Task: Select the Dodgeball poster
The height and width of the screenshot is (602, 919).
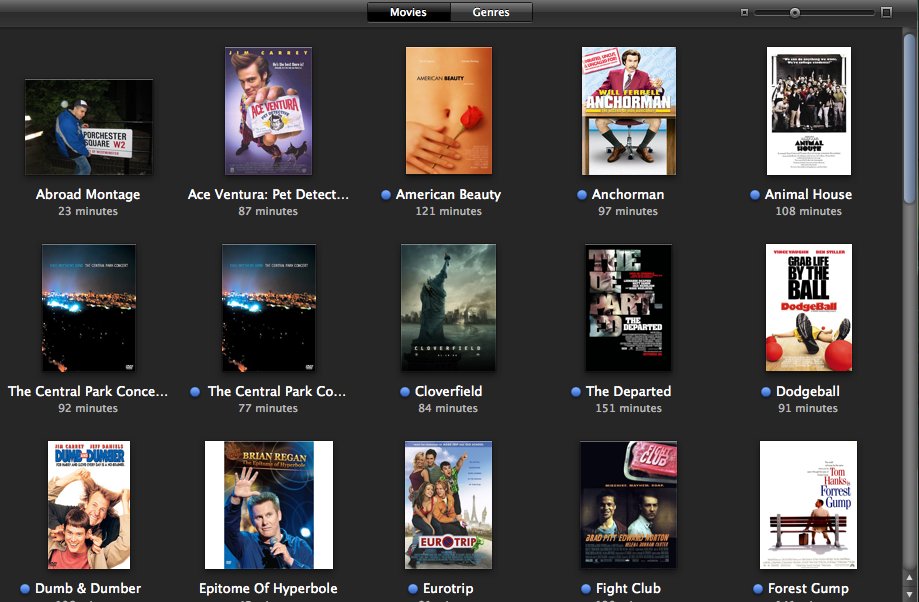Action: click(x=809, y=308)
